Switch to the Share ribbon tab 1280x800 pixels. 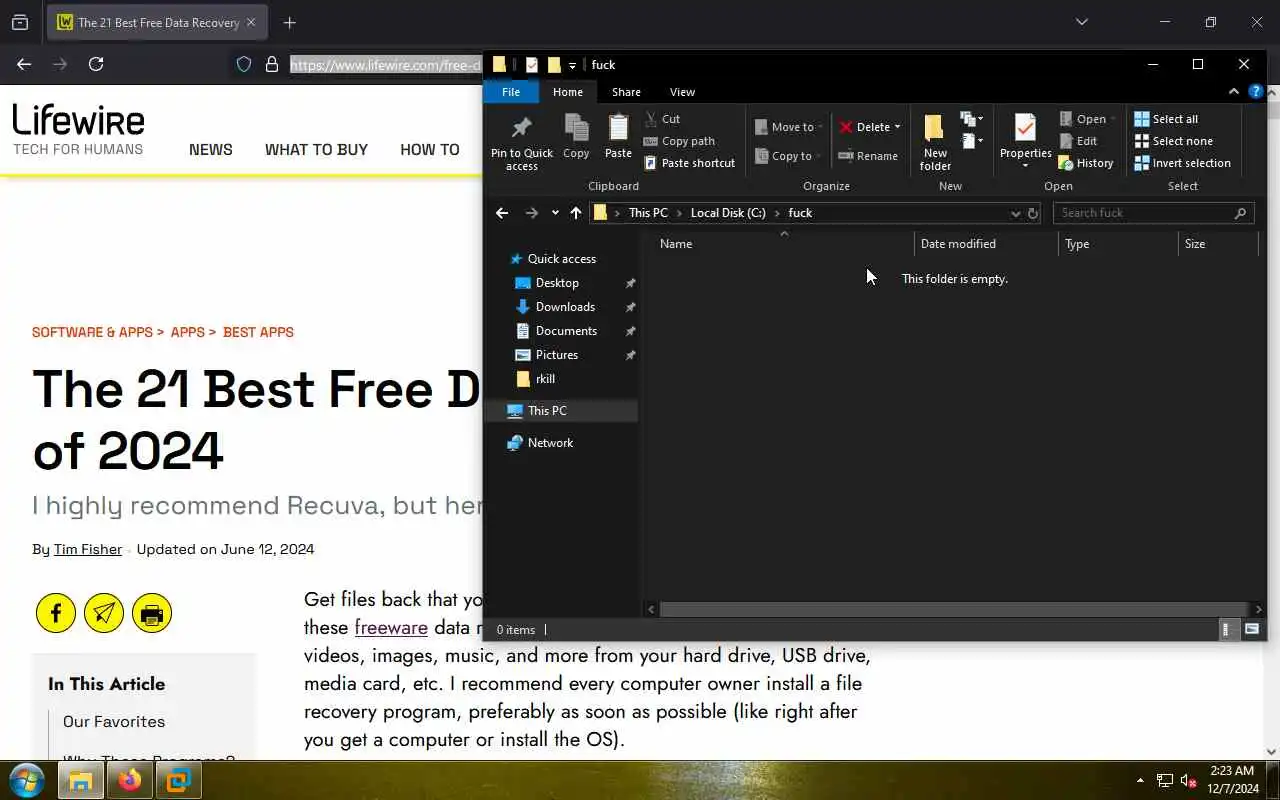pyautogui.click(x=626, y=92)
